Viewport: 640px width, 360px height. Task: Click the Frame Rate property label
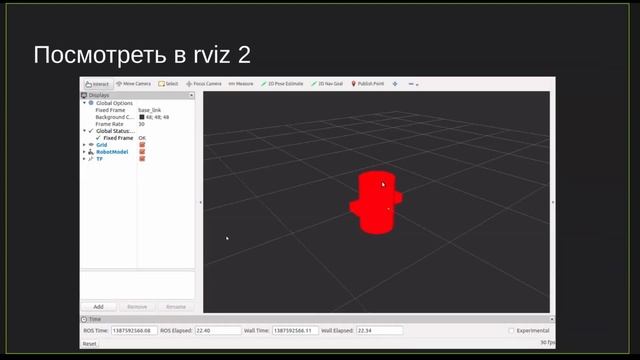[109, 124]
